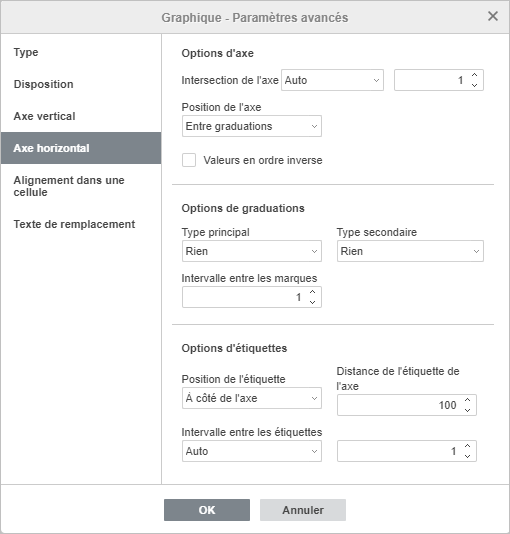
Task: Decrease the label interval spinner value
Action: point(467,456)
